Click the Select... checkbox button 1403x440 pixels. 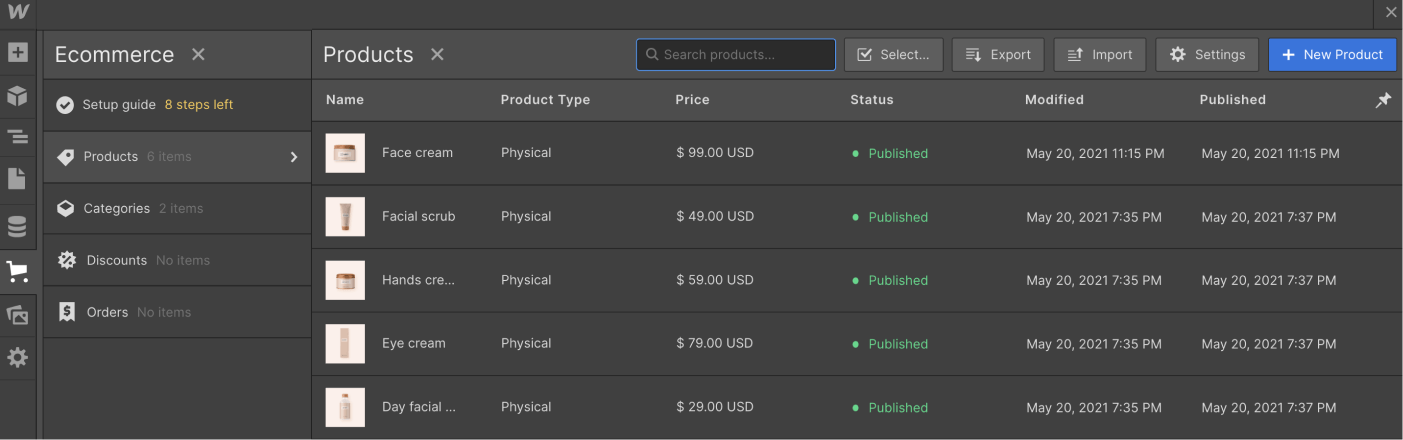coord(893,55)
